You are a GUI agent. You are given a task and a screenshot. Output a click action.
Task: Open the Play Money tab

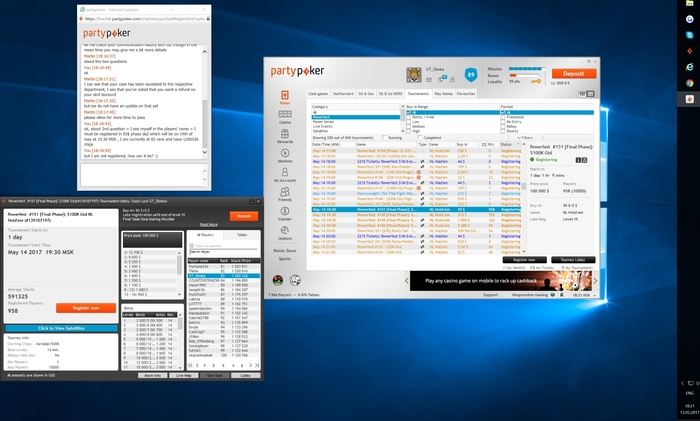443,94
